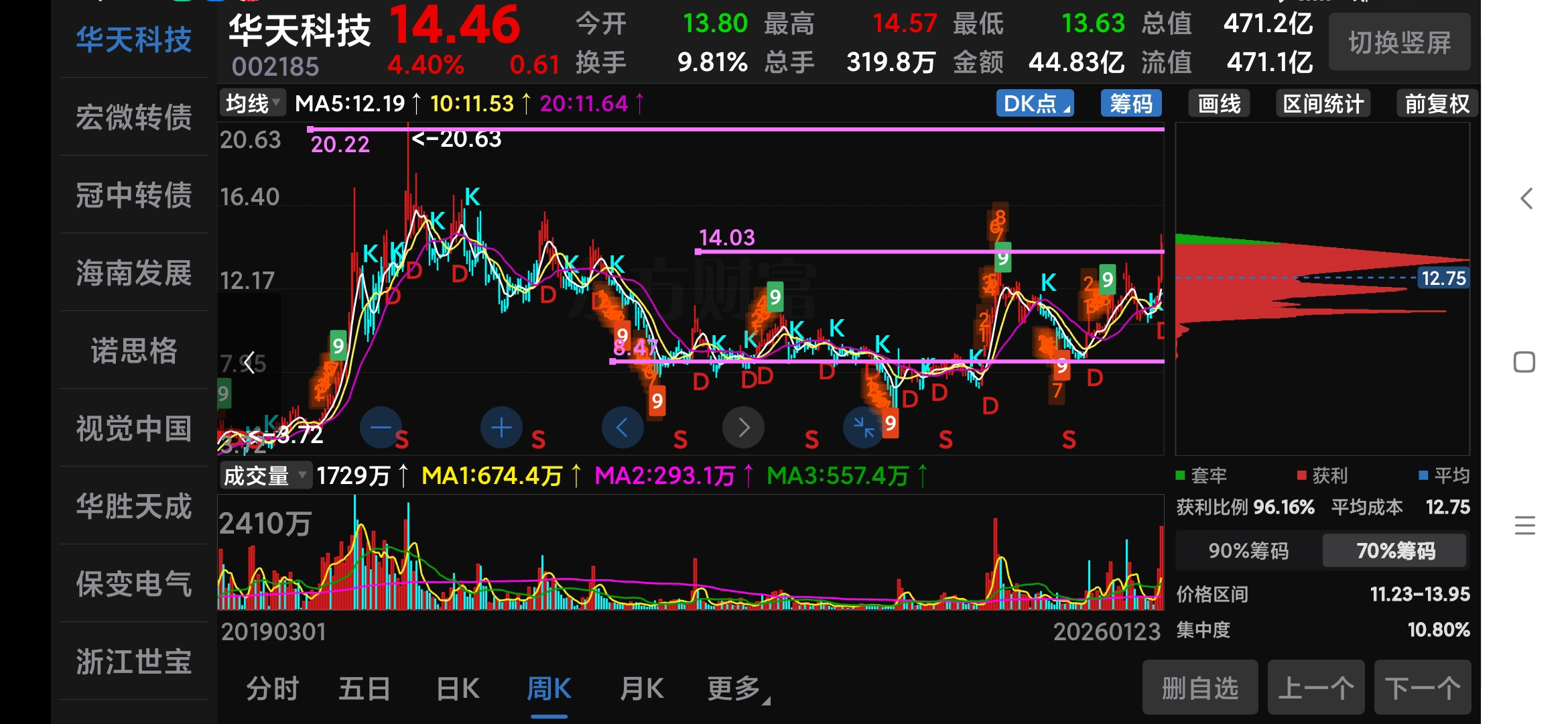Image resolution: width=1568 pixels, height=724 pixels.
Task: Tap Android back navigation arrow
Action: (1526, 198)
